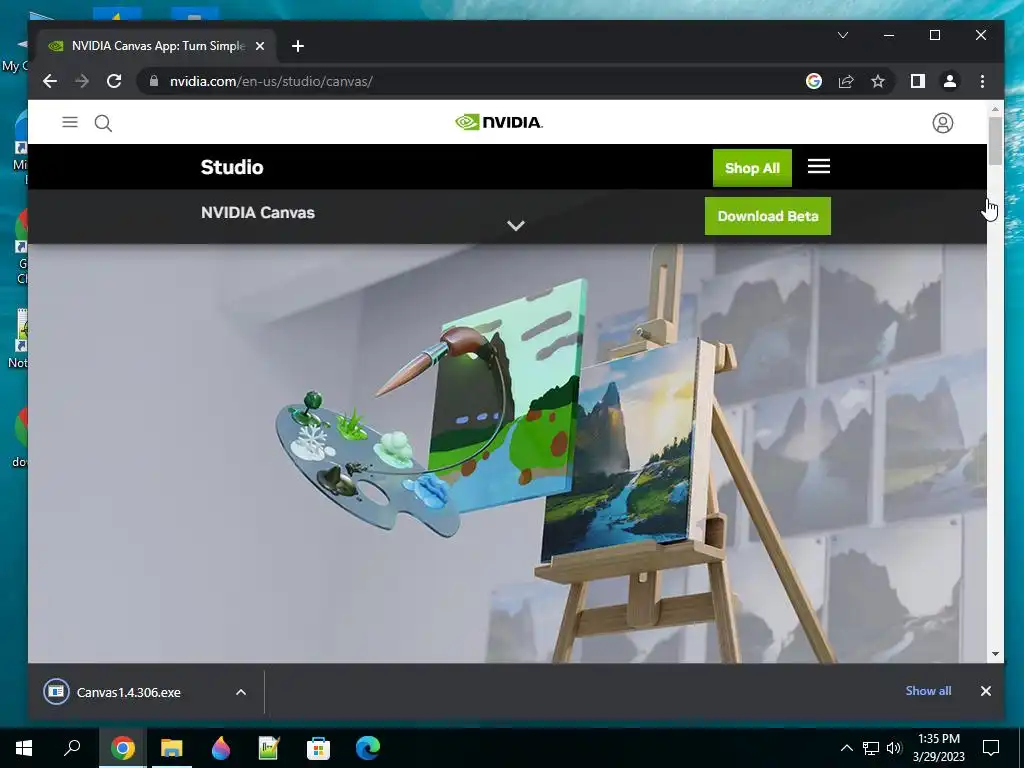Open the NVIDIA account login icon
This screenshot has width=1024, height=768.
point(942,123)
